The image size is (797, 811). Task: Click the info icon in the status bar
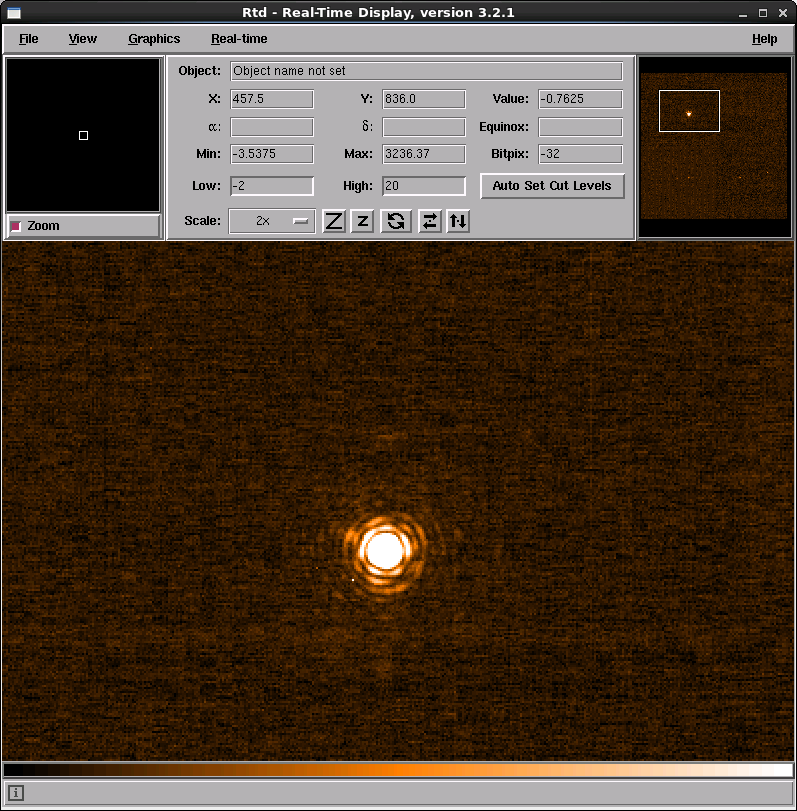click(x=16, y=793)
